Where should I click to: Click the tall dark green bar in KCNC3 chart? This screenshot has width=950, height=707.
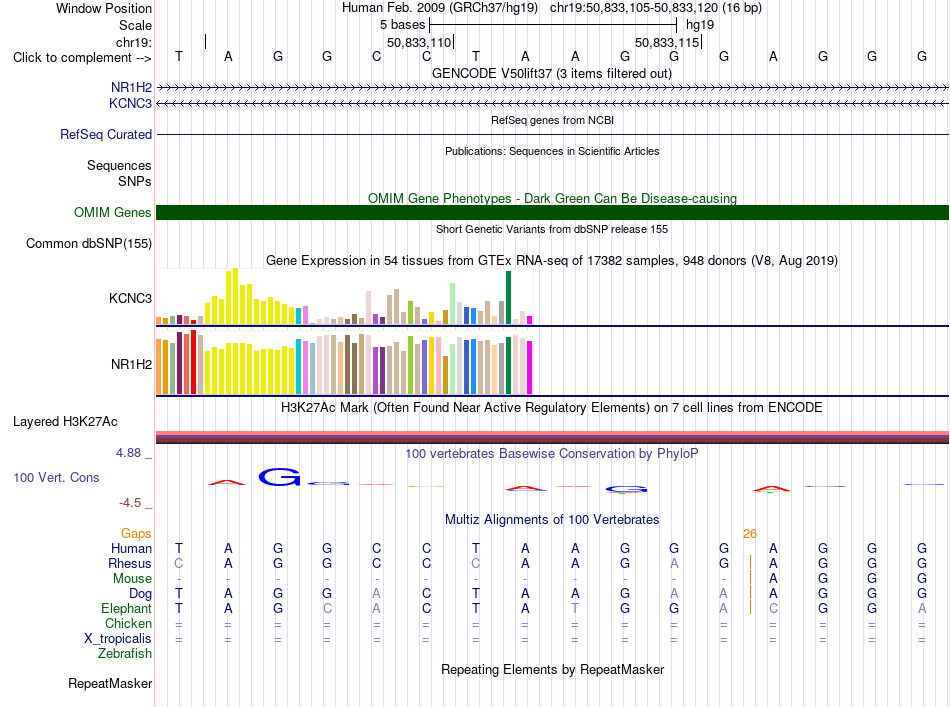pos(508,297)
